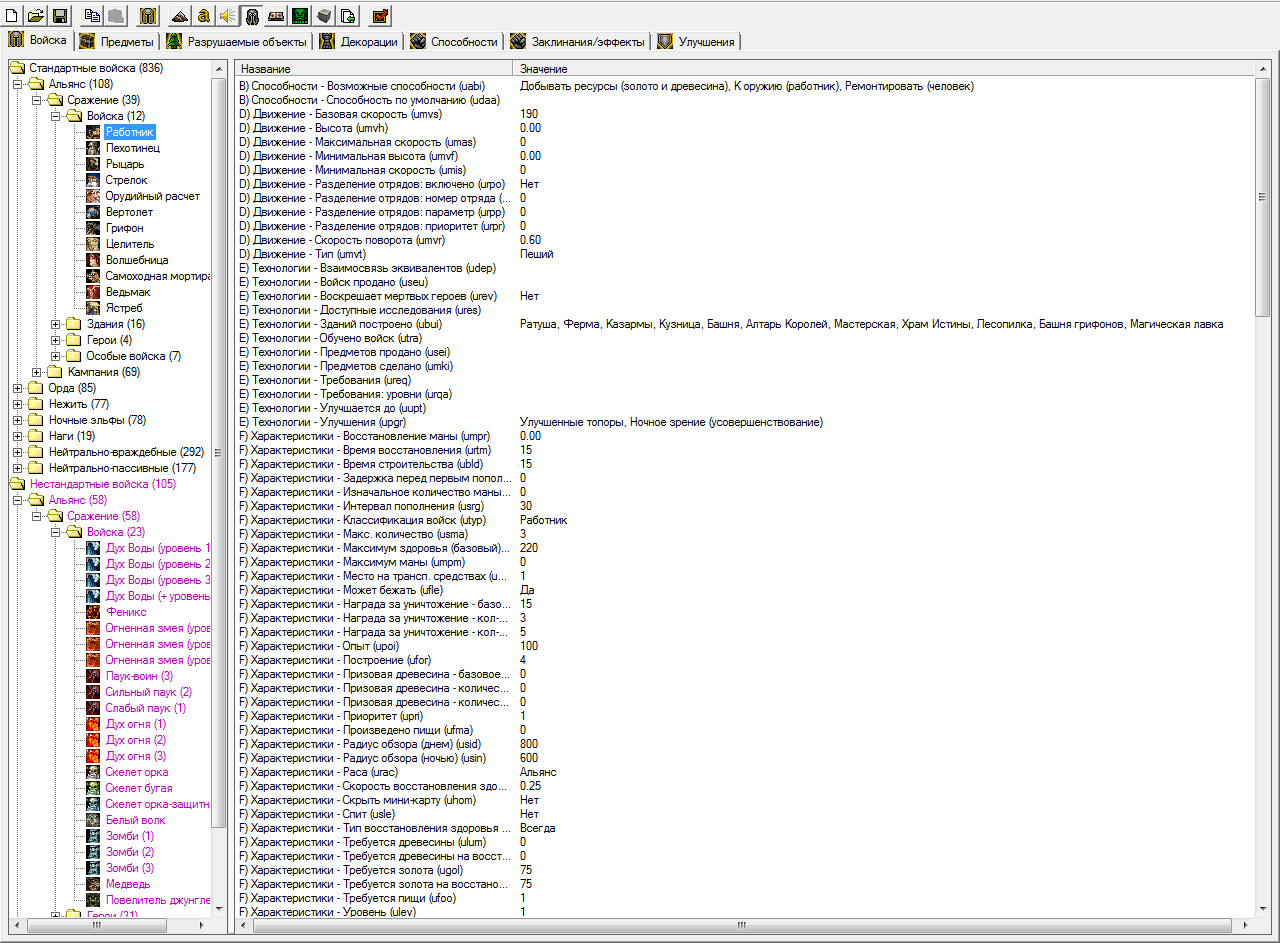Select the Феникс custom unit
This screenshot has height=943, width=1280.
click(x=126, y=612)
